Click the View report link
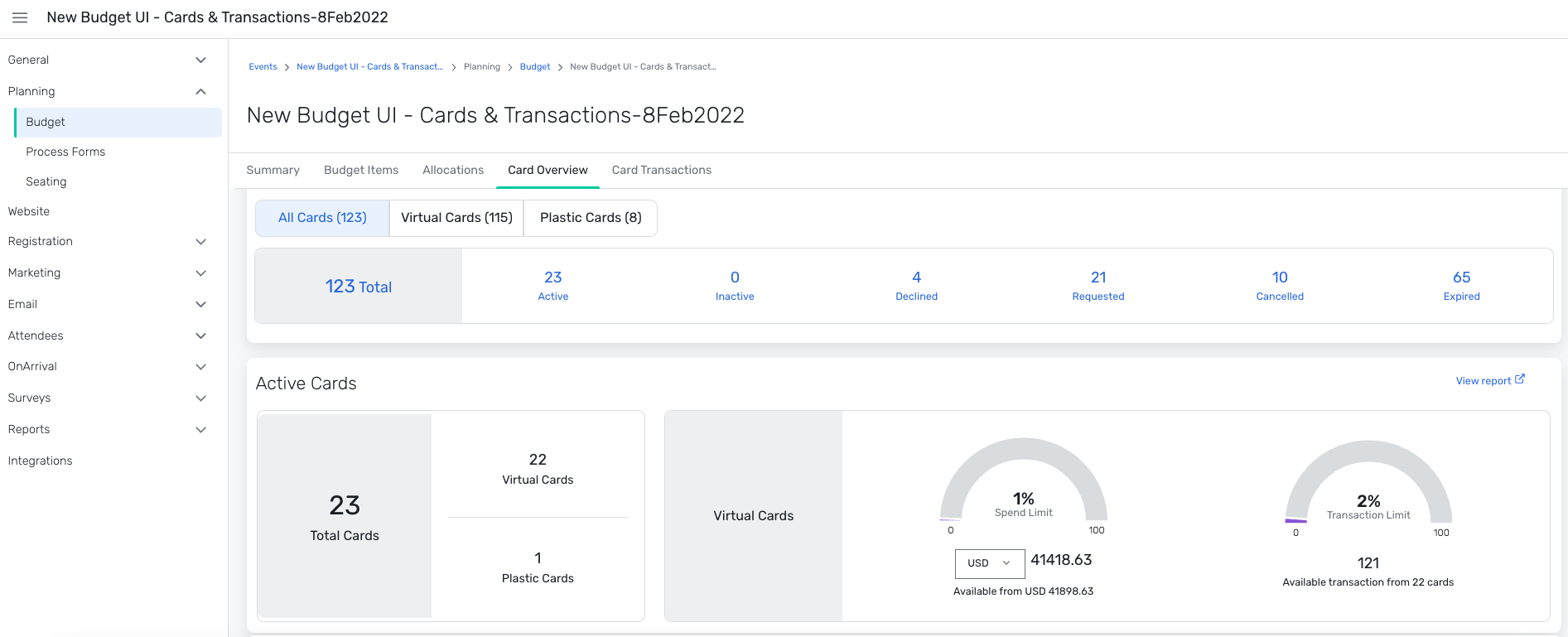 click(1483, 381)
